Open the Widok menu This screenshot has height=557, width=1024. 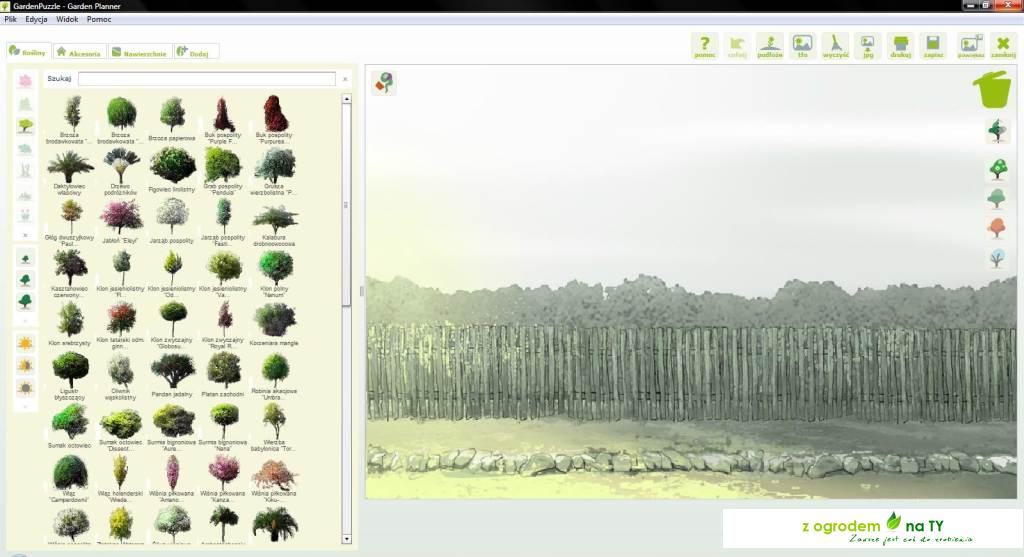pos(67,19)
